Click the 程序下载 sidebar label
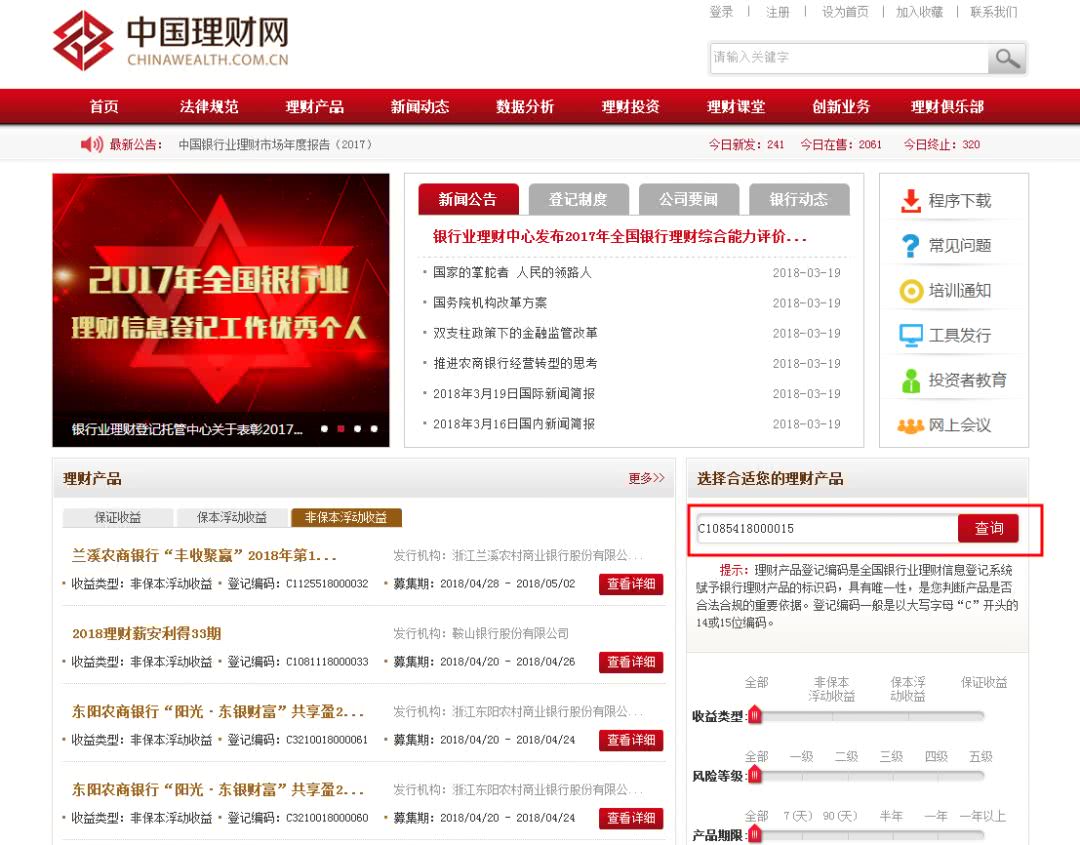1080x845 pixels. point(959,201)
